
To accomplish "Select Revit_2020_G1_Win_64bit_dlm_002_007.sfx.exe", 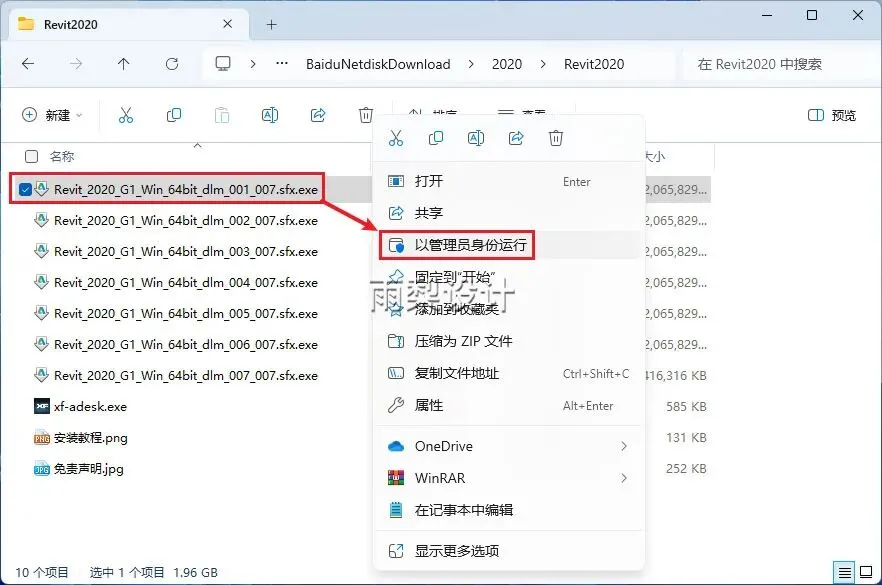I will pyautogui.click(x=186, y=220).
